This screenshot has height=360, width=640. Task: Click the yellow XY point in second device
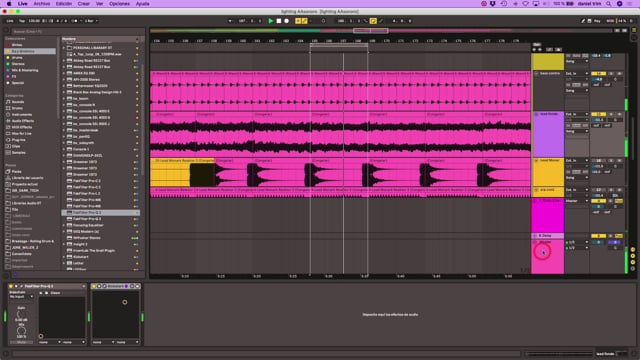[x=124, y=302]
